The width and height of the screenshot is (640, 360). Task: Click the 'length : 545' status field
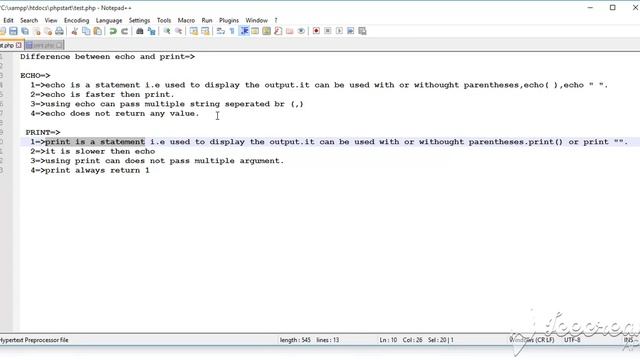coord(295,340)
